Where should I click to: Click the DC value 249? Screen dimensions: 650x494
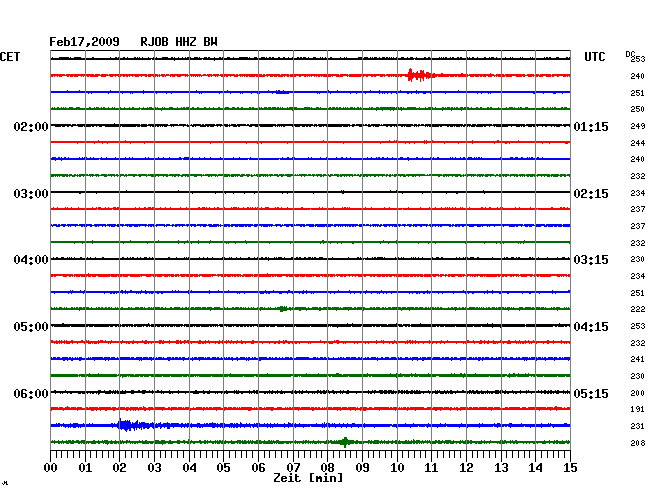(x=638, y=126)
